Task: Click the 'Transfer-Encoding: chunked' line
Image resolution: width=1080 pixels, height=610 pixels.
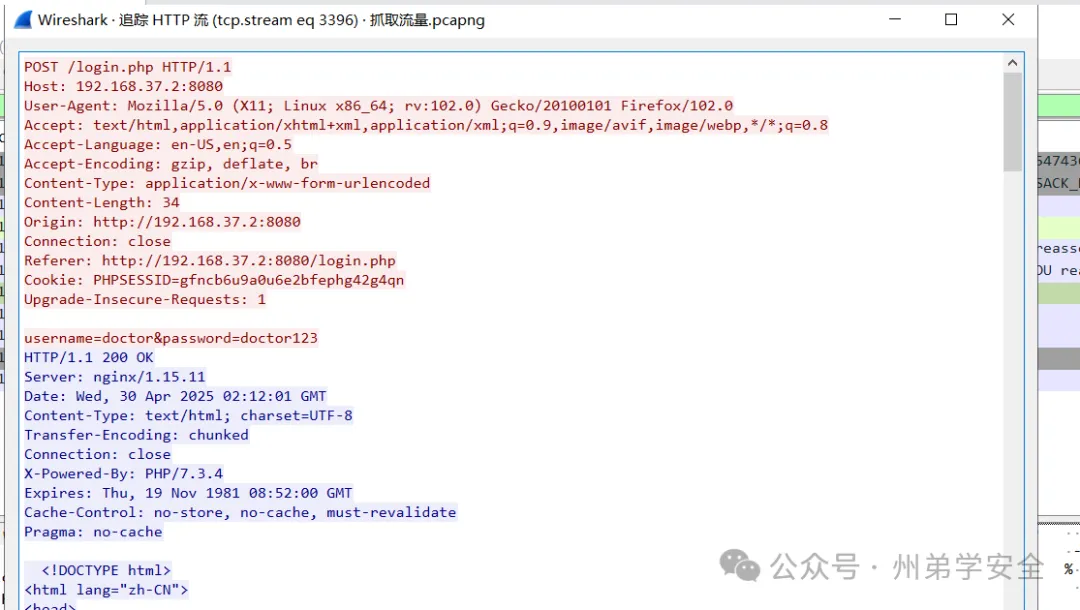Action: click(136, 434)
